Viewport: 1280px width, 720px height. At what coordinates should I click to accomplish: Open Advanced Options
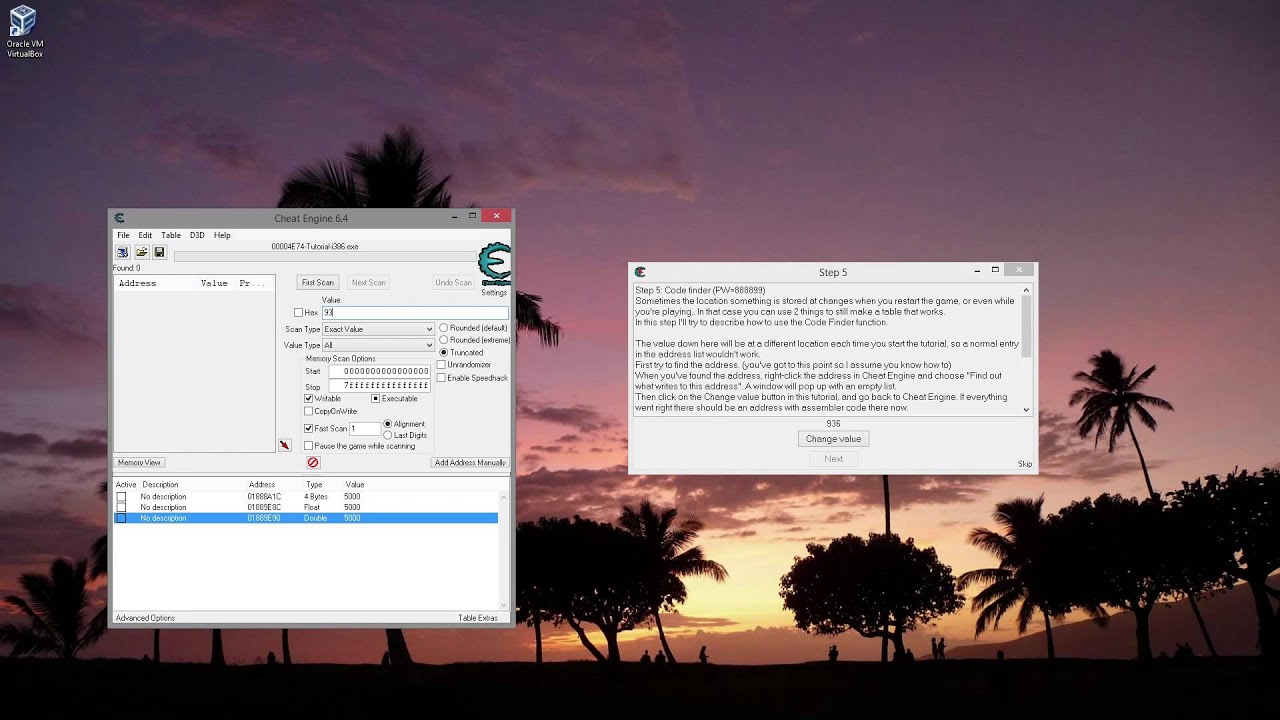tap(145, 618)
